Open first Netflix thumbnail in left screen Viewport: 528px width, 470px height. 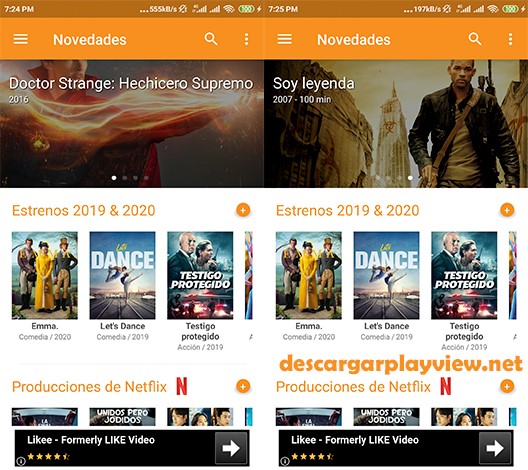point(45,417)
